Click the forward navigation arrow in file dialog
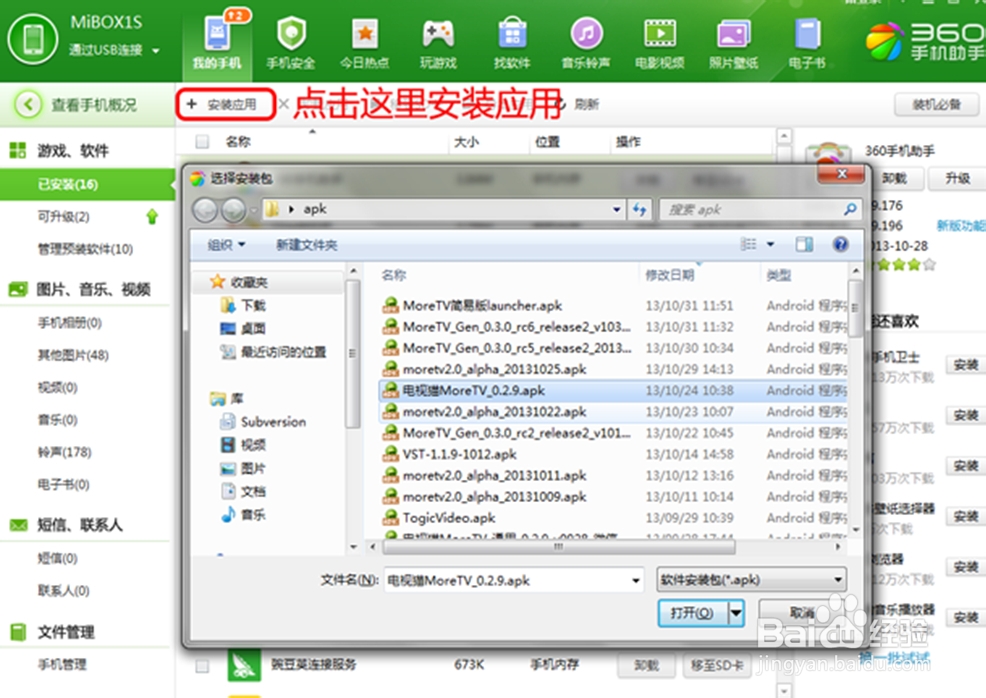This screenshot has width=986, height=698. click(x=233, y=210)
